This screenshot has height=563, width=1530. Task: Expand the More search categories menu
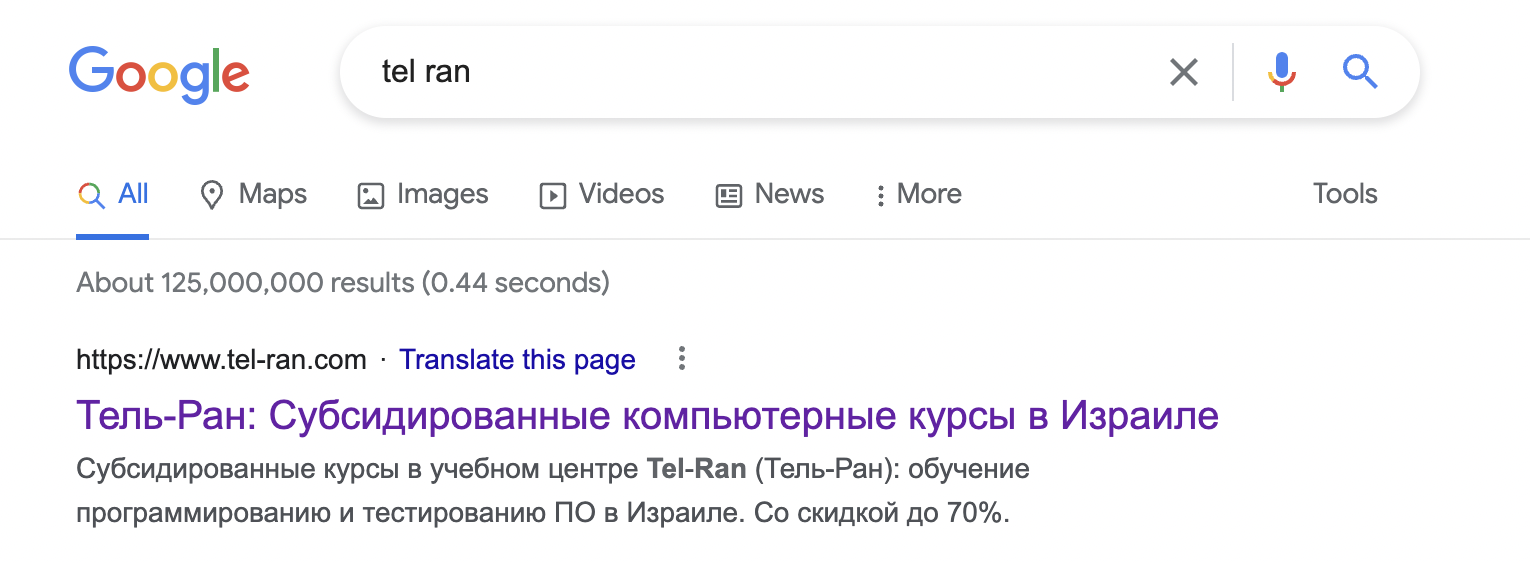[918, 194]
